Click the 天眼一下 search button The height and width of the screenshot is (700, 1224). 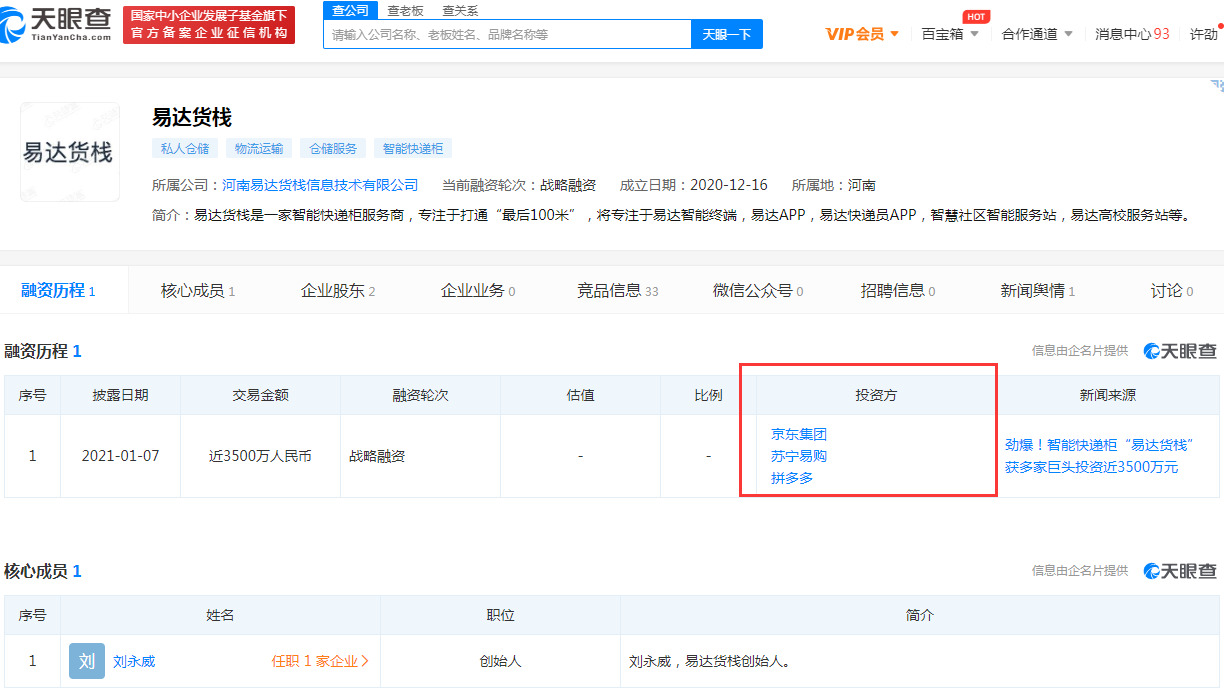pyautogui.click(x=726, y=33)
